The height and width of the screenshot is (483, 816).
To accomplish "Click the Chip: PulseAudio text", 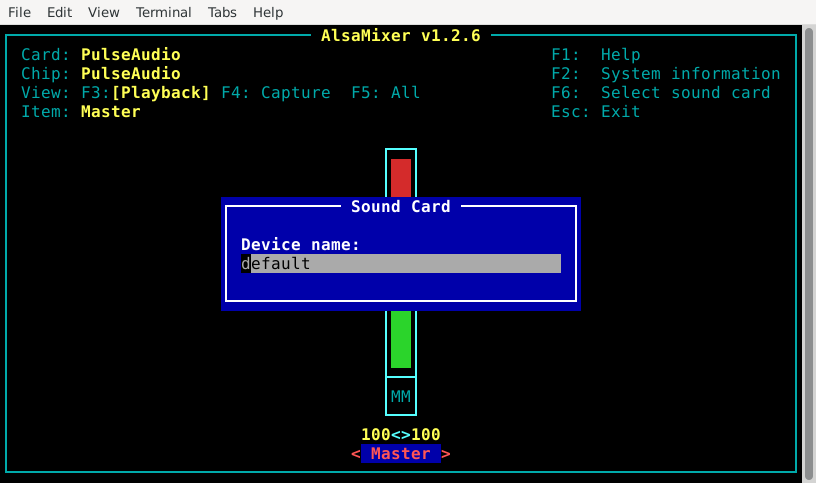I will (101, 73).
